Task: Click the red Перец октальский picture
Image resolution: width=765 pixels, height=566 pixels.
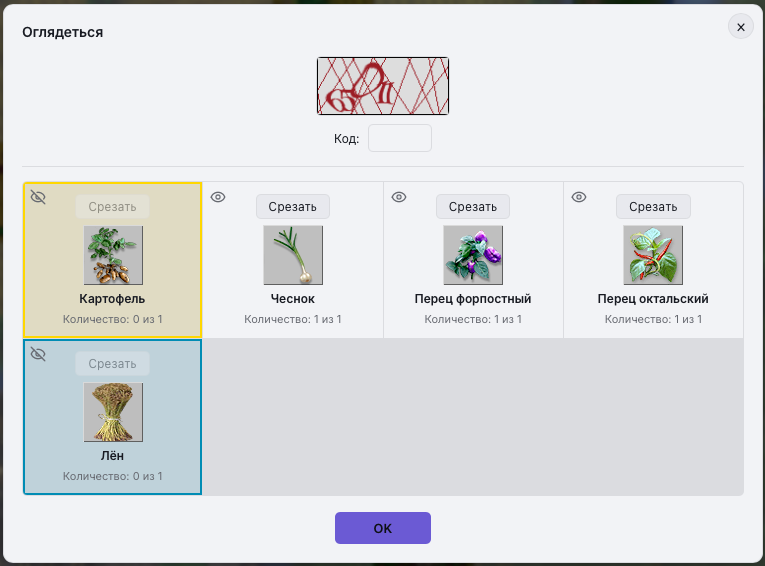Action: pyautogui.click(x=653, y=255)
